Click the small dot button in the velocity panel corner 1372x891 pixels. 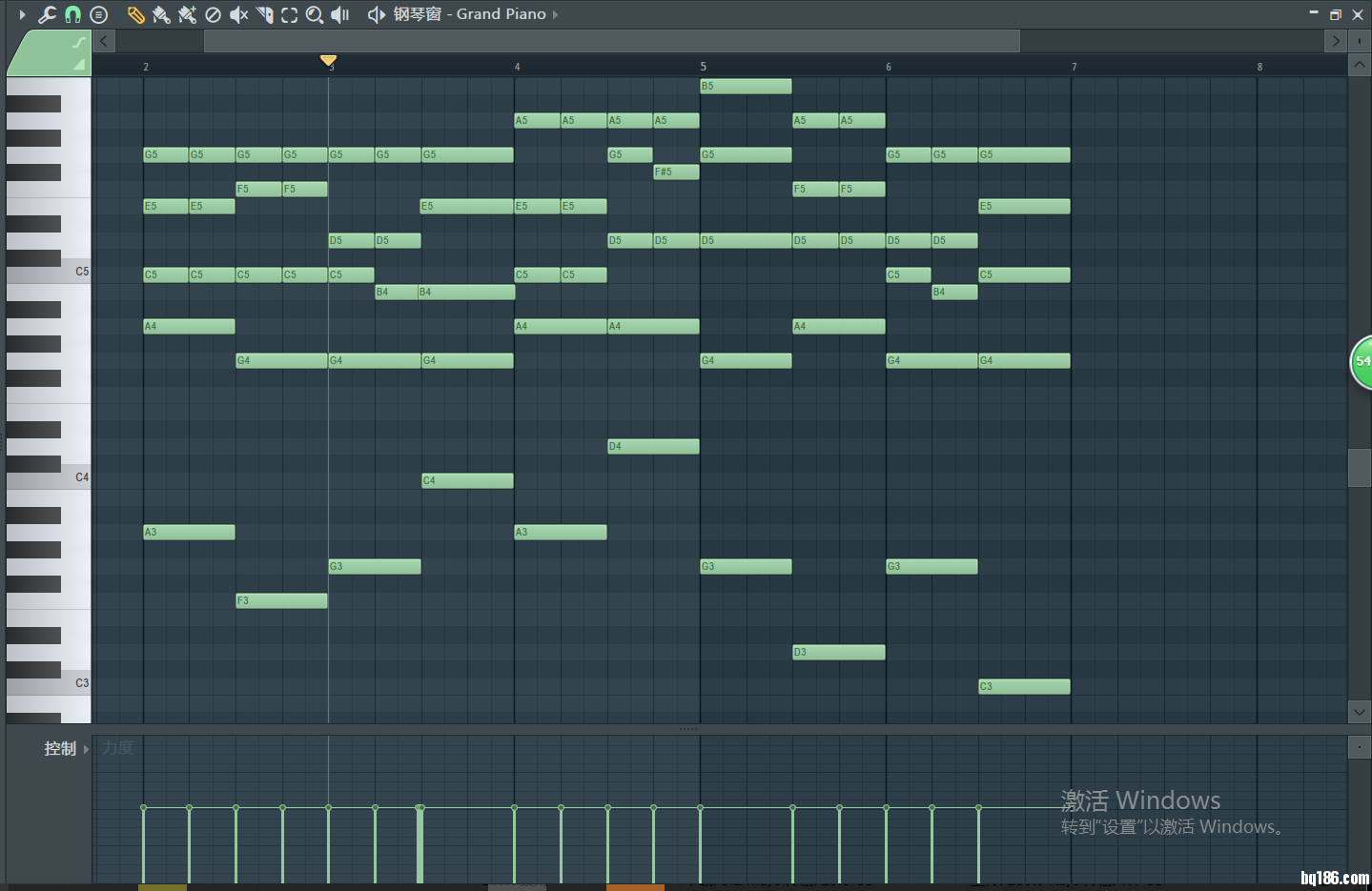1360,747
